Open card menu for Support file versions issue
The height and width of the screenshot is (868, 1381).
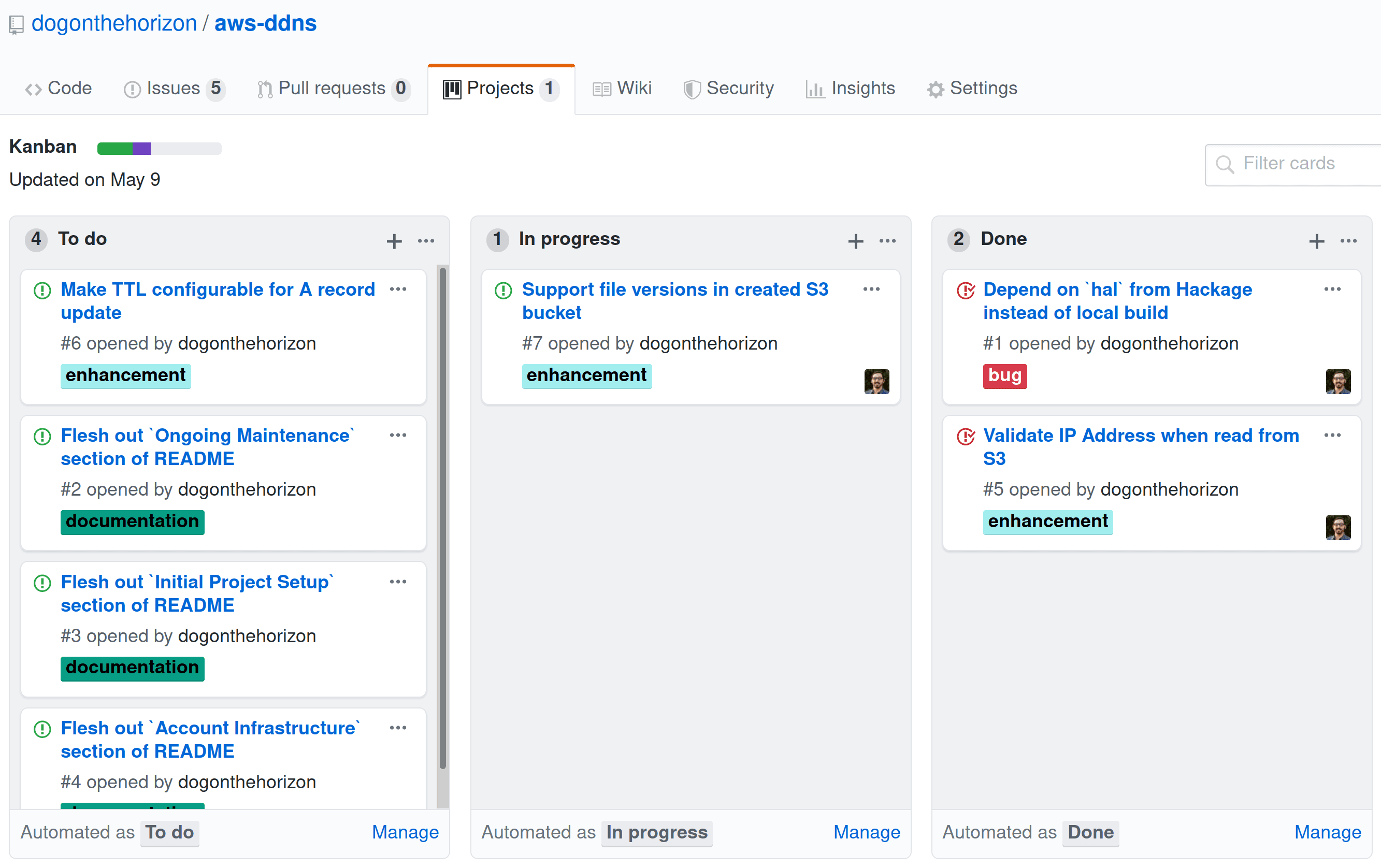point(871,289)
